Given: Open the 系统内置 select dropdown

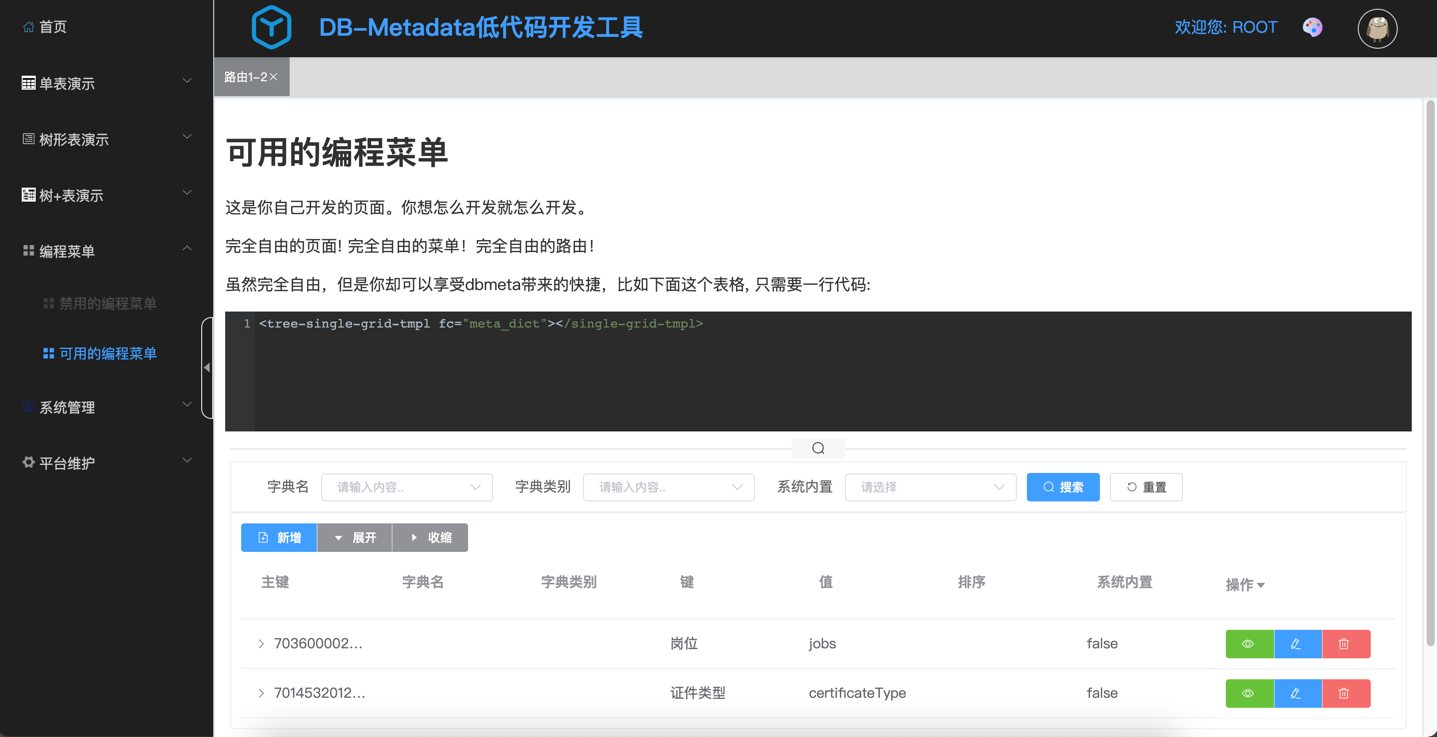Looking at the screenshot, I should tap(930, 487).
